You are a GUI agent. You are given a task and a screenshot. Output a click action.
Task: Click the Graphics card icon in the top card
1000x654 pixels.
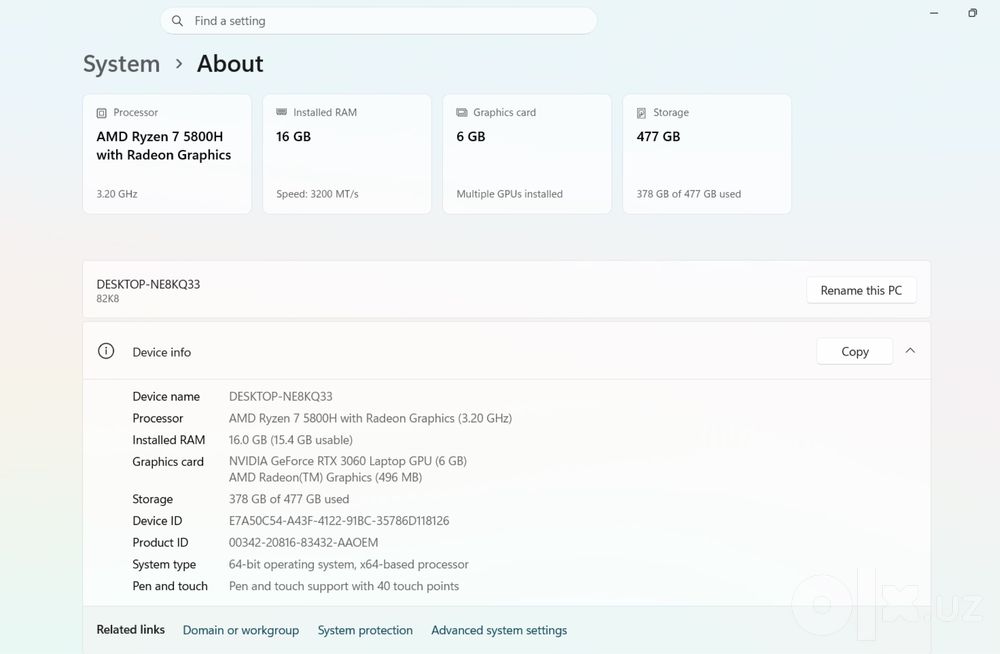[462, 112]
